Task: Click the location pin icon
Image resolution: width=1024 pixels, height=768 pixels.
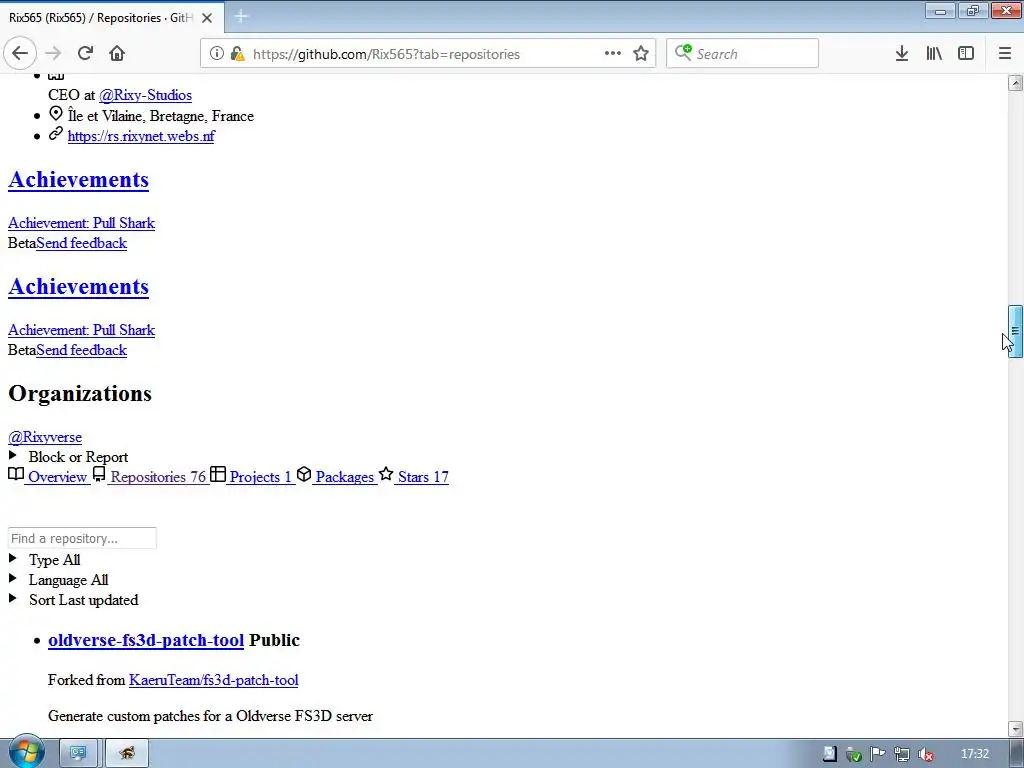Action: tap(56, 114)
